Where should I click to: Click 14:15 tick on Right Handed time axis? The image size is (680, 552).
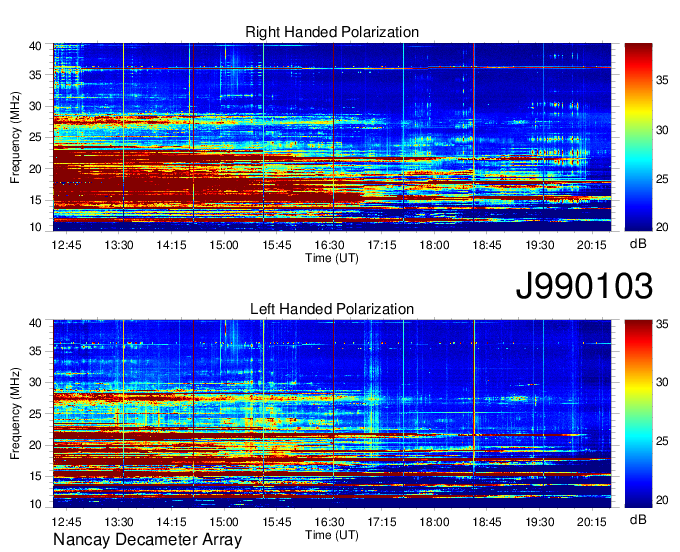point(171,245)
